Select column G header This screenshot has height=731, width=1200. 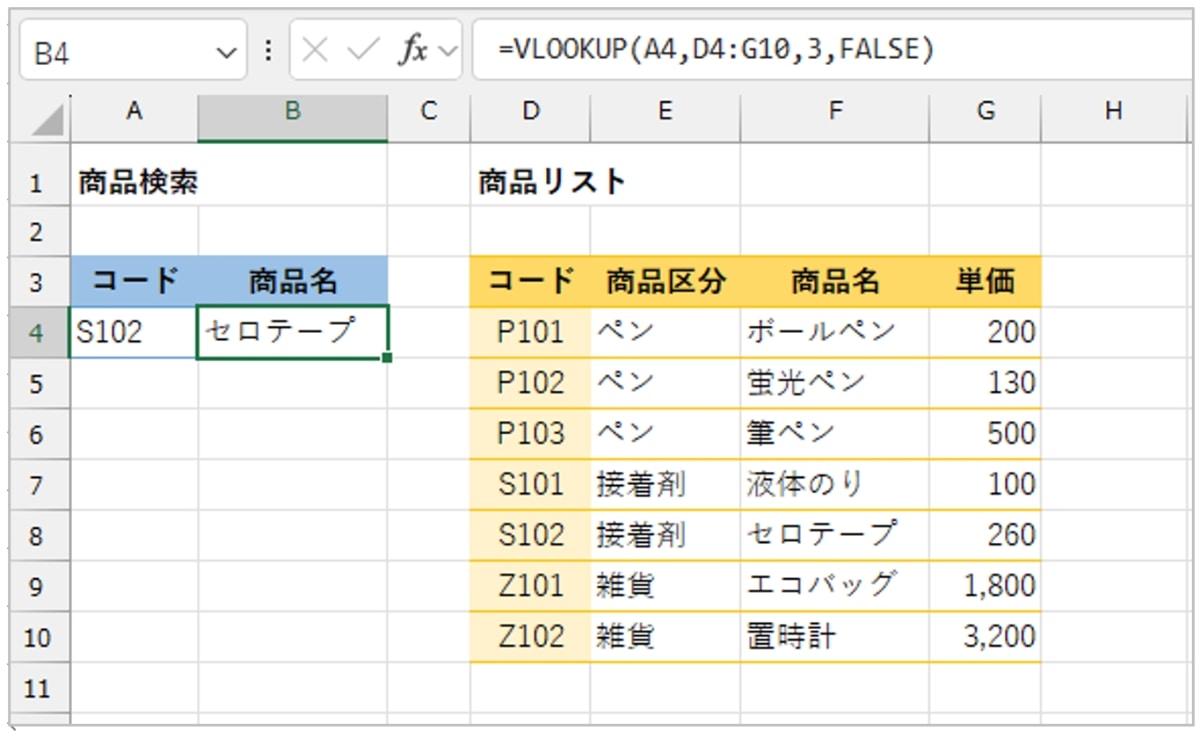[x=985, y=112]
